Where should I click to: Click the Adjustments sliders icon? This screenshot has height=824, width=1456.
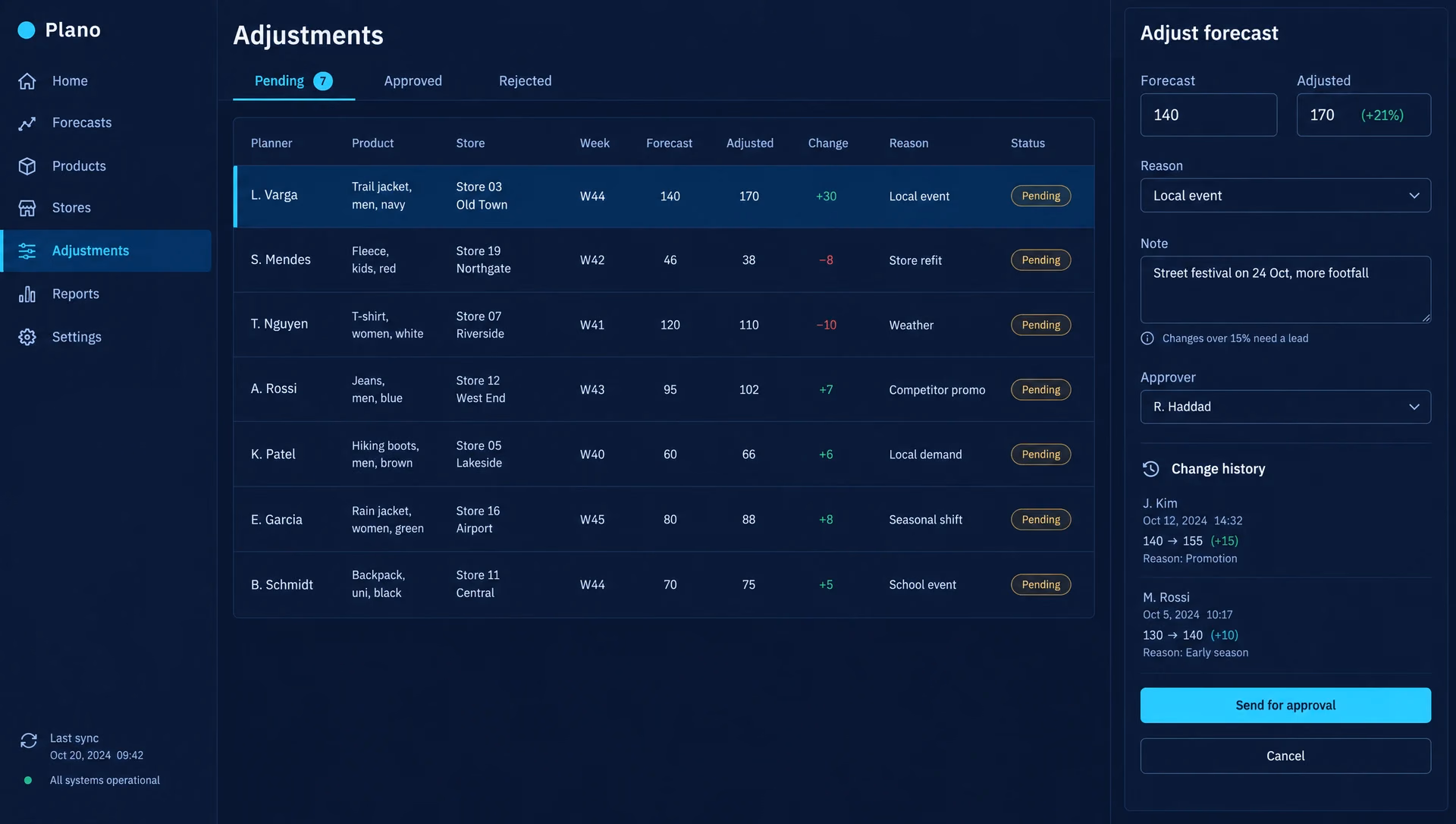tap(27, 251)
